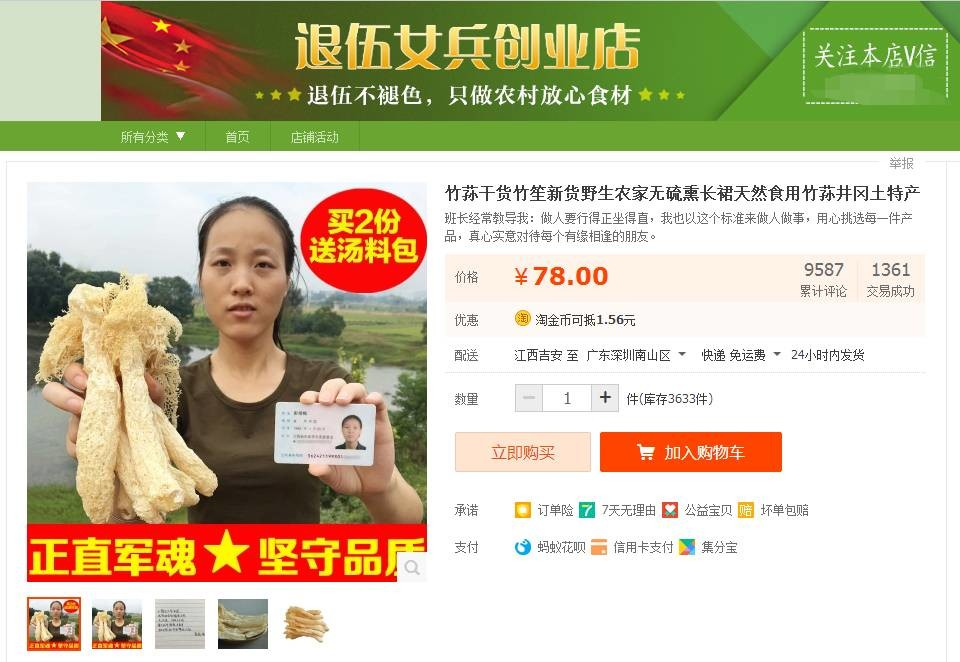The height and width of the screenshot is (662, 960).
Task: Click the colorful 集分宝 icon
Action: pyautogui.click(x=687, y=547)
